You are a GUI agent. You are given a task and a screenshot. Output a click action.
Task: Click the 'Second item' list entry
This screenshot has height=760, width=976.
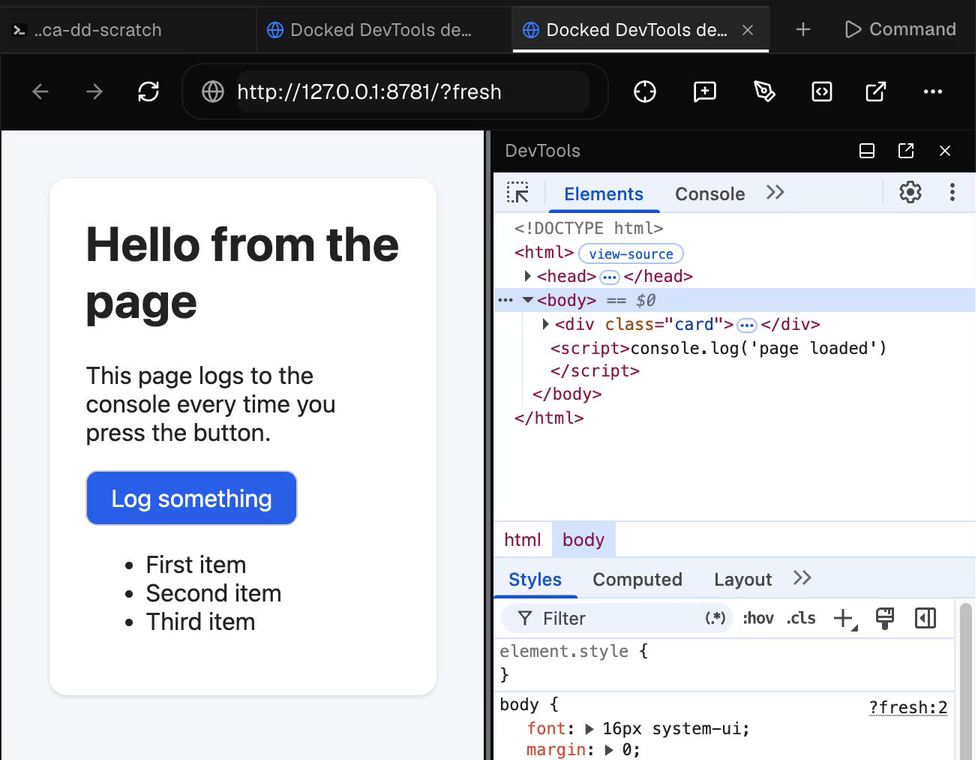pyautogui.click(x=214, y=593)
